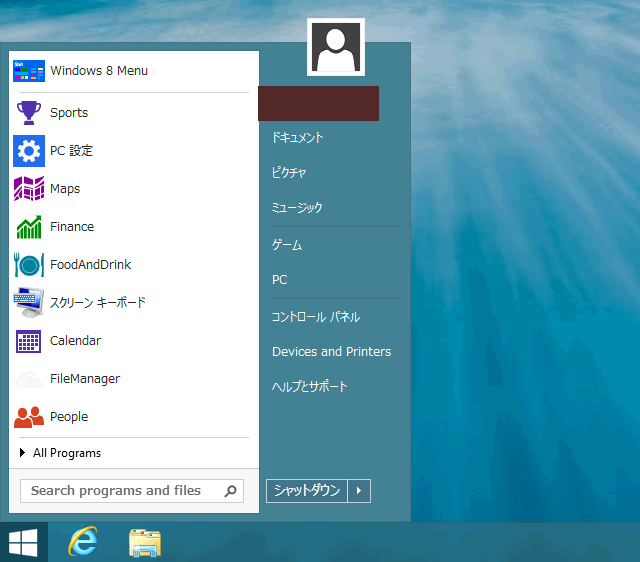Click the Maps app label
This screenshot has width=640, height=562.
tap(65, 189)
